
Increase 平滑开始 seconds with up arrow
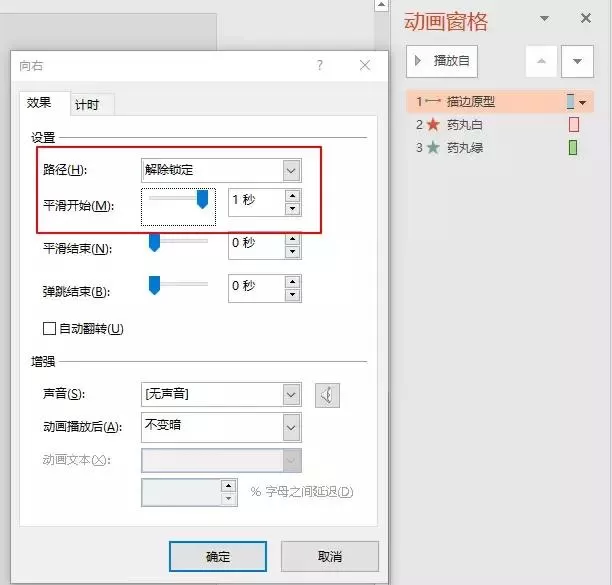[292, 196]
